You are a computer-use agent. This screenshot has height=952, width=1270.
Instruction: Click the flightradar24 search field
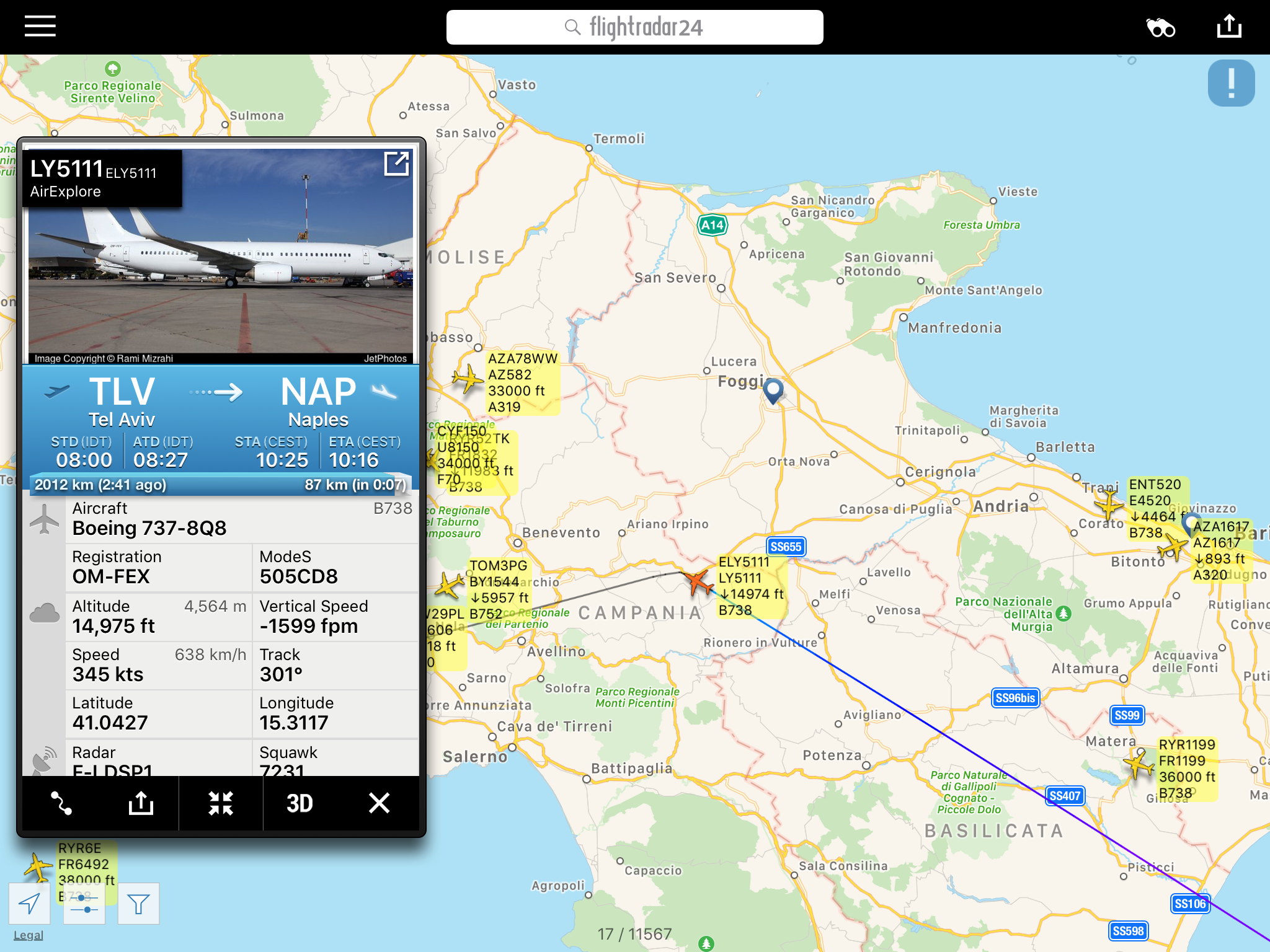click(x=634, y=27)
